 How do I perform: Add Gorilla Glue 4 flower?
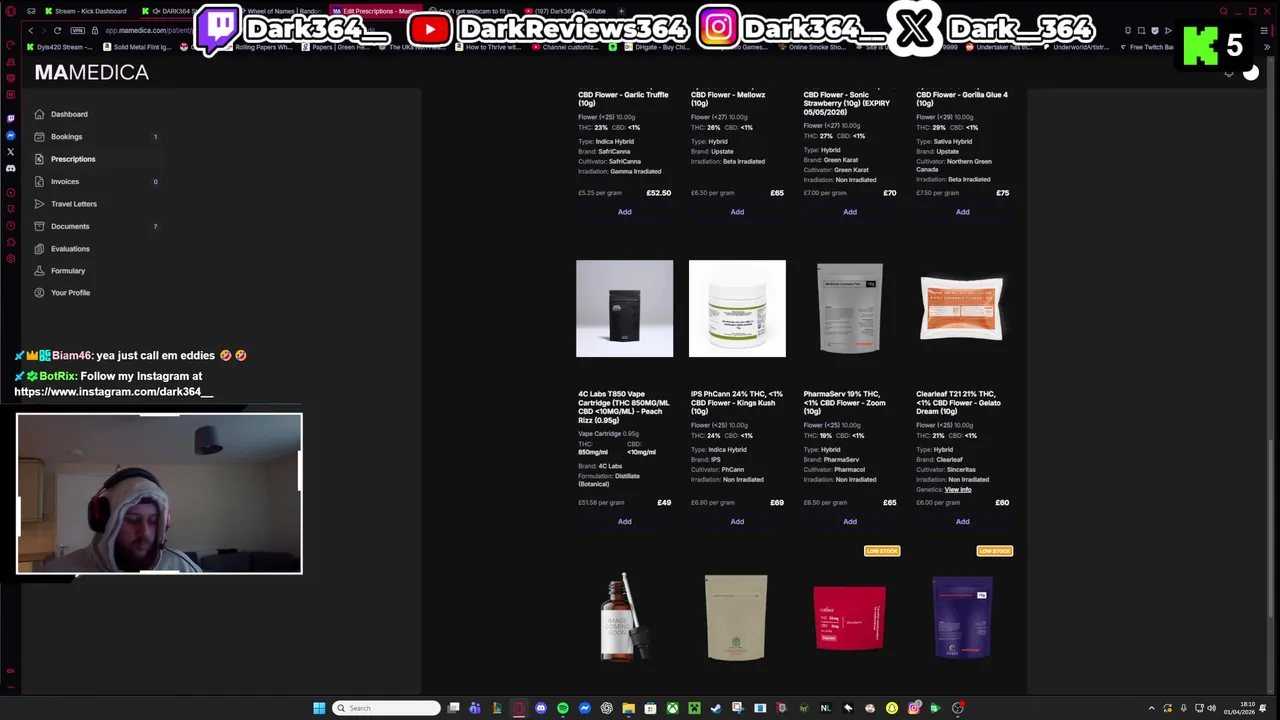[962, 212]
